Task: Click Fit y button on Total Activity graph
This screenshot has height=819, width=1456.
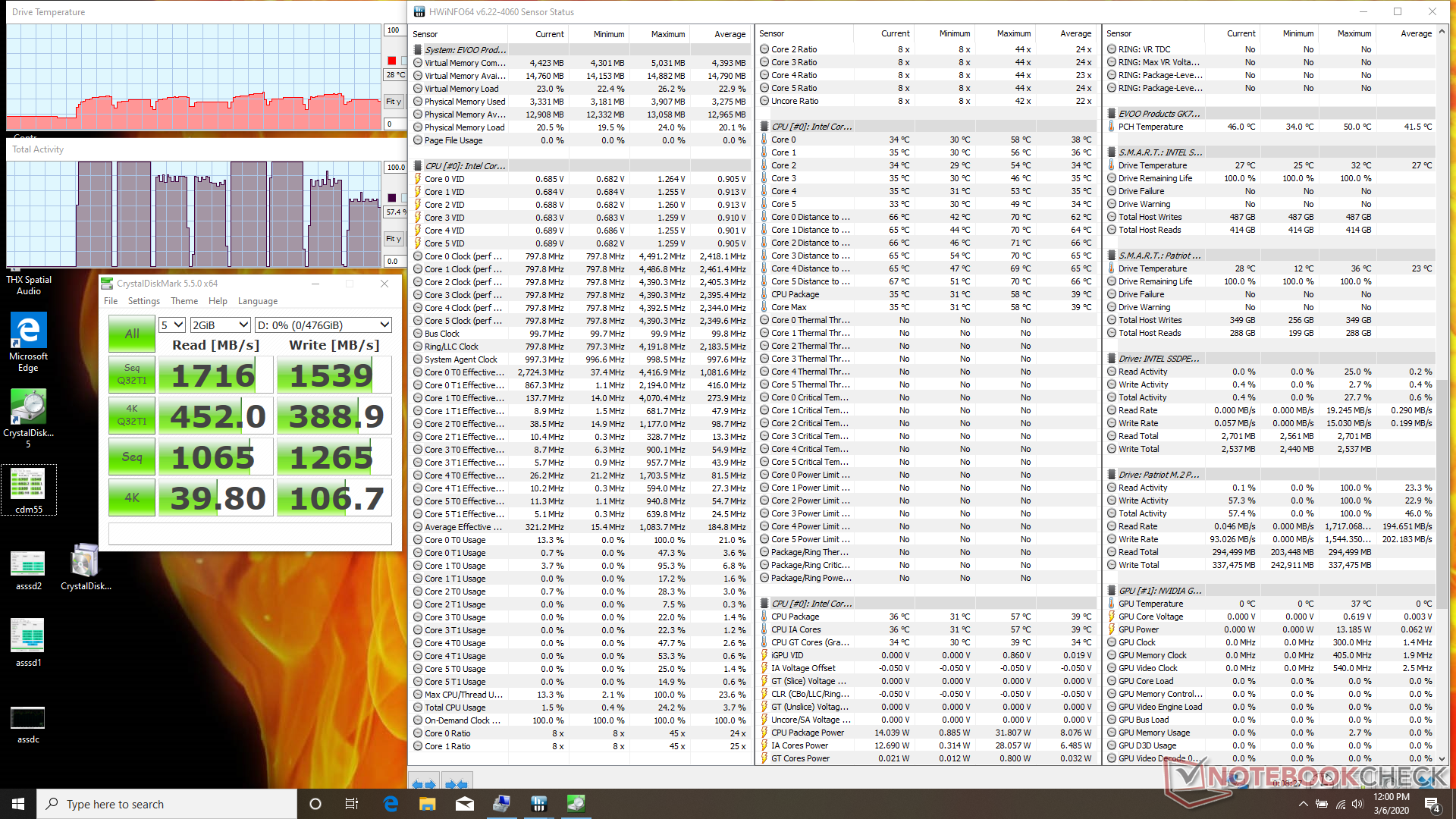Action: coord(394,239)
